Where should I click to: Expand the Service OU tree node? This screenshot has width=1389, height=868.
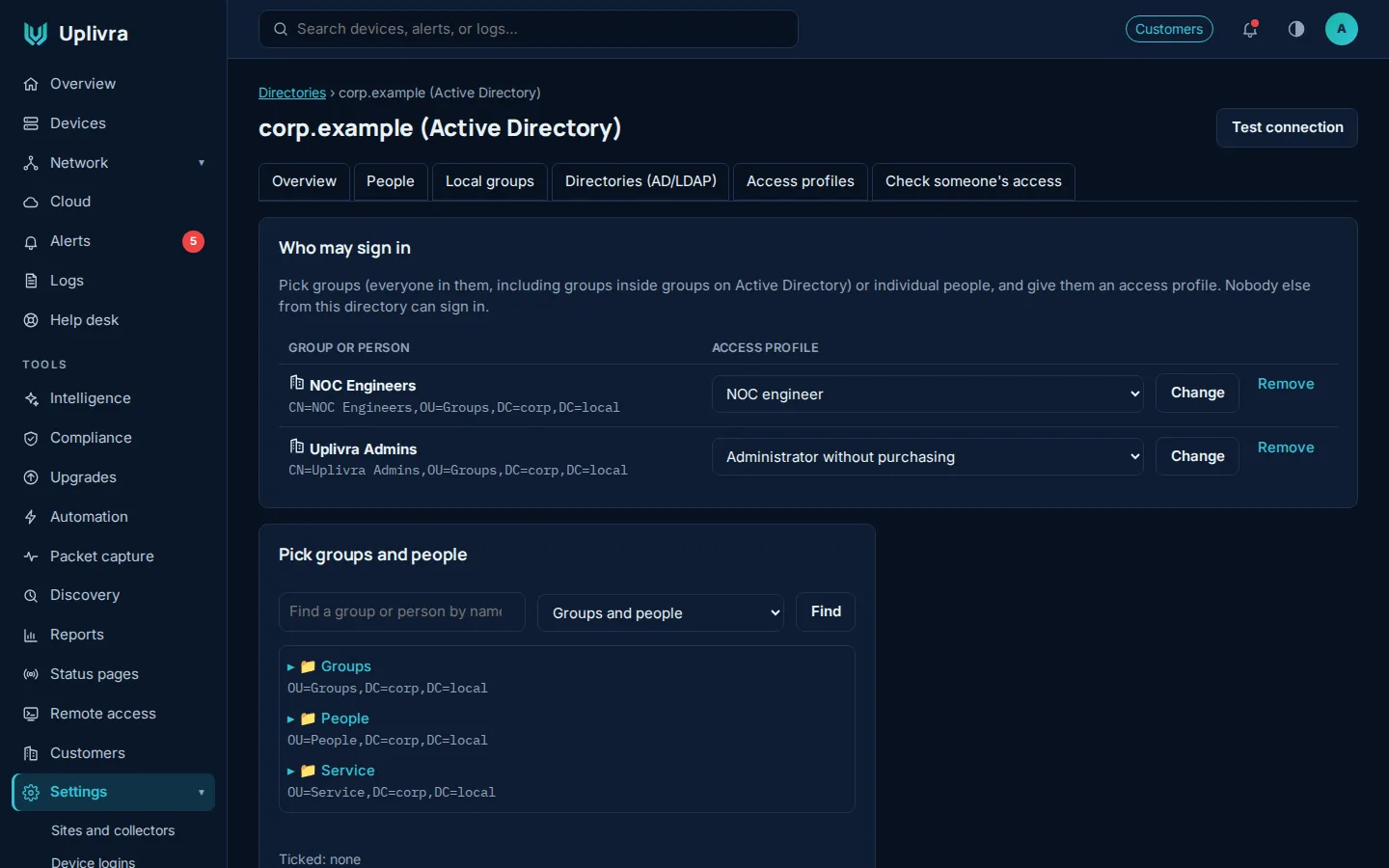290,772
